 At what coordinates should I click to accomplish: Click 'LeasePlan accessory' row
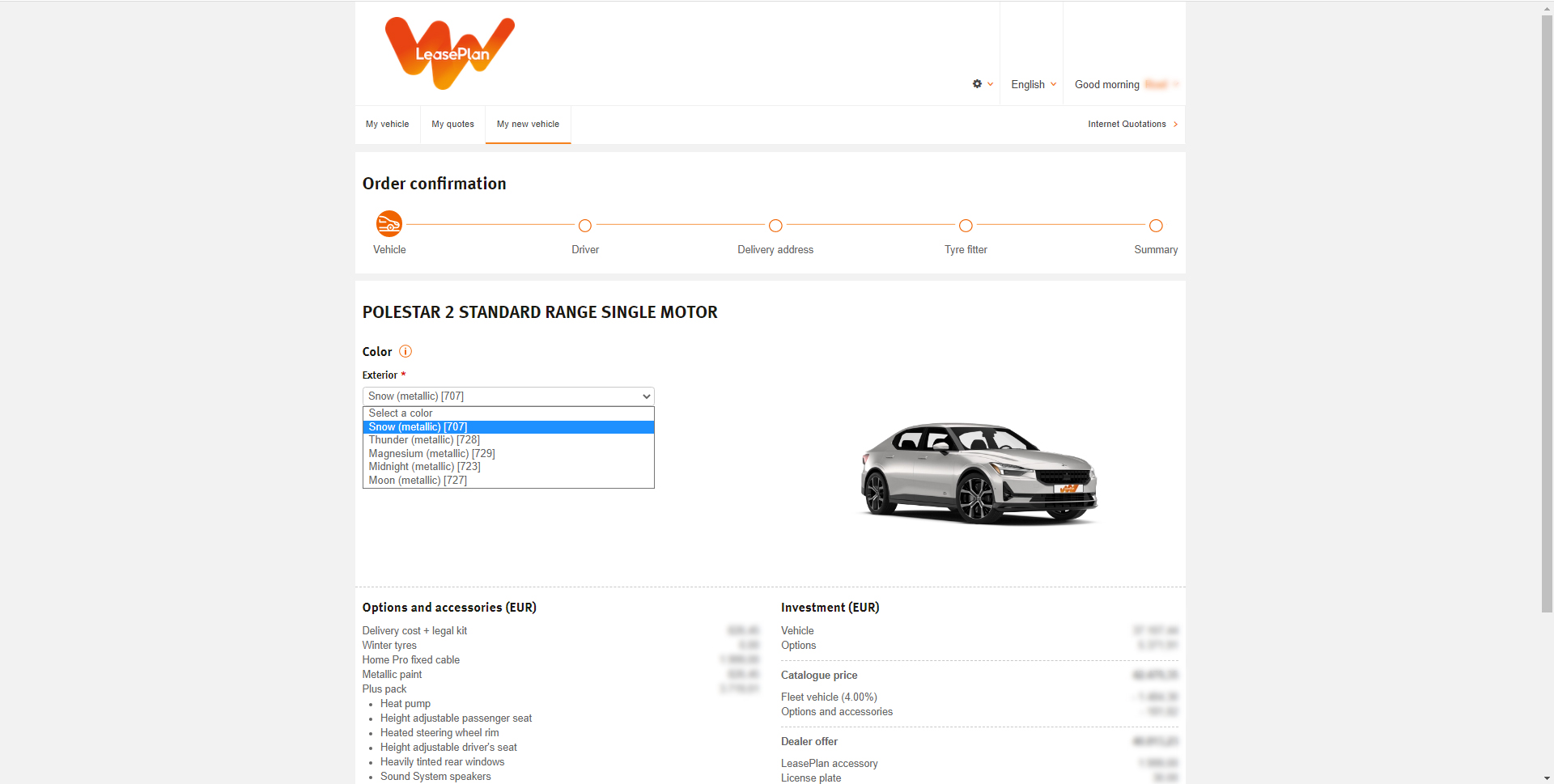(979, 764)
